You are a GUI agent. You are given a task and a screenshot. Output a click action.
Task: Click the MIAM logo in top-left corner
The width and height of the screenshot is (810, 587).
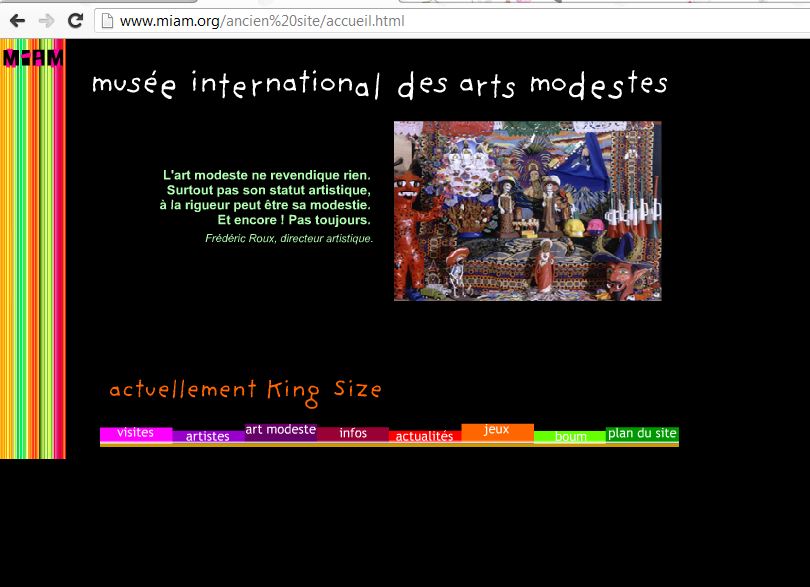pos(32,58)
